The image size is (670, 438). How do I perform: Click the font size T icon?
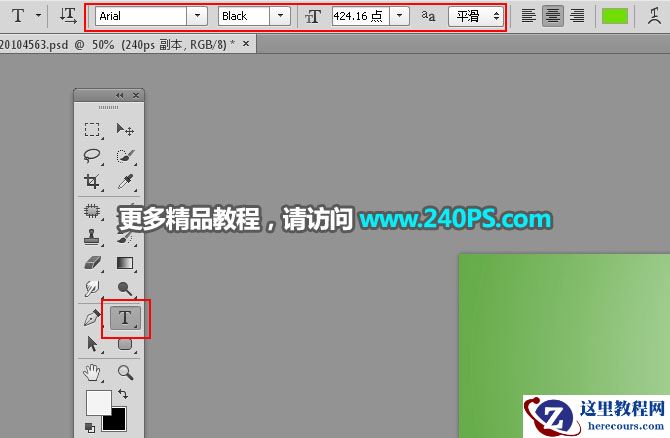312,16
